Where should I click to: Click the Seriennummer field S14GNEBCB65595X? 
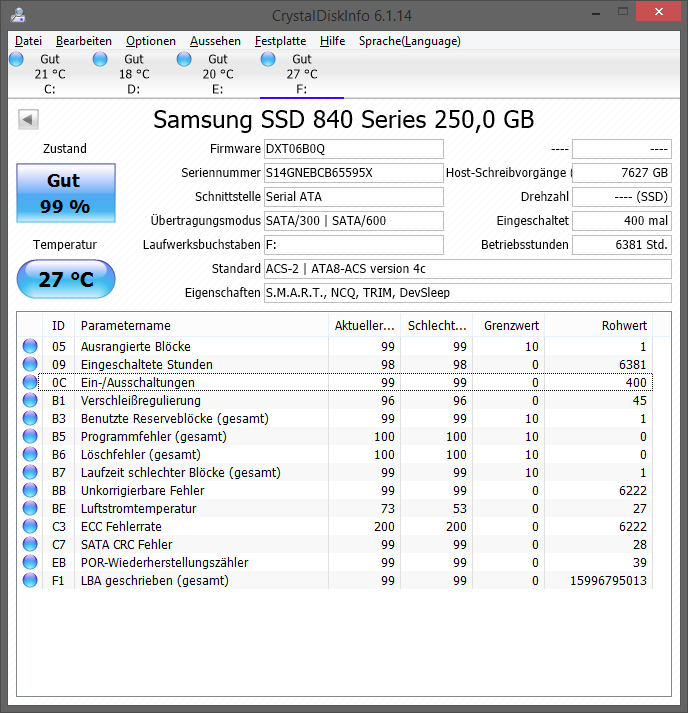pyautogui.click(x=354, y=173)
